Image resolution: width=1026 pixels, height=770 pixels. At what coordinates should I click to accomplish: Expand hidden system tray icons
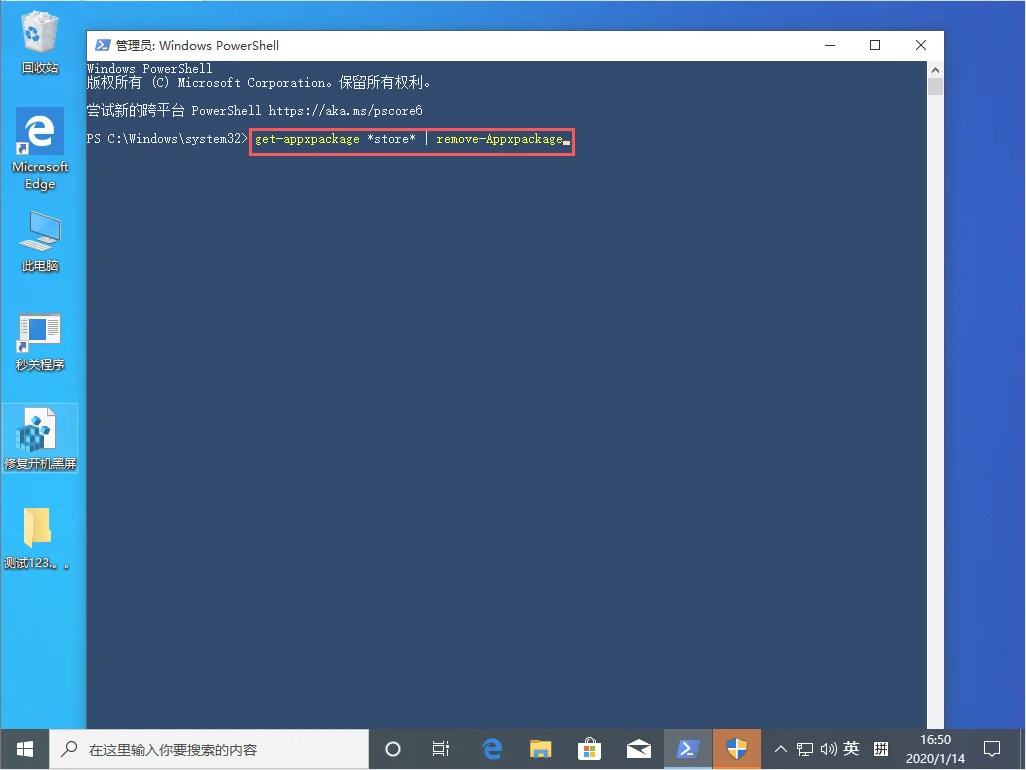pos(781,749)
